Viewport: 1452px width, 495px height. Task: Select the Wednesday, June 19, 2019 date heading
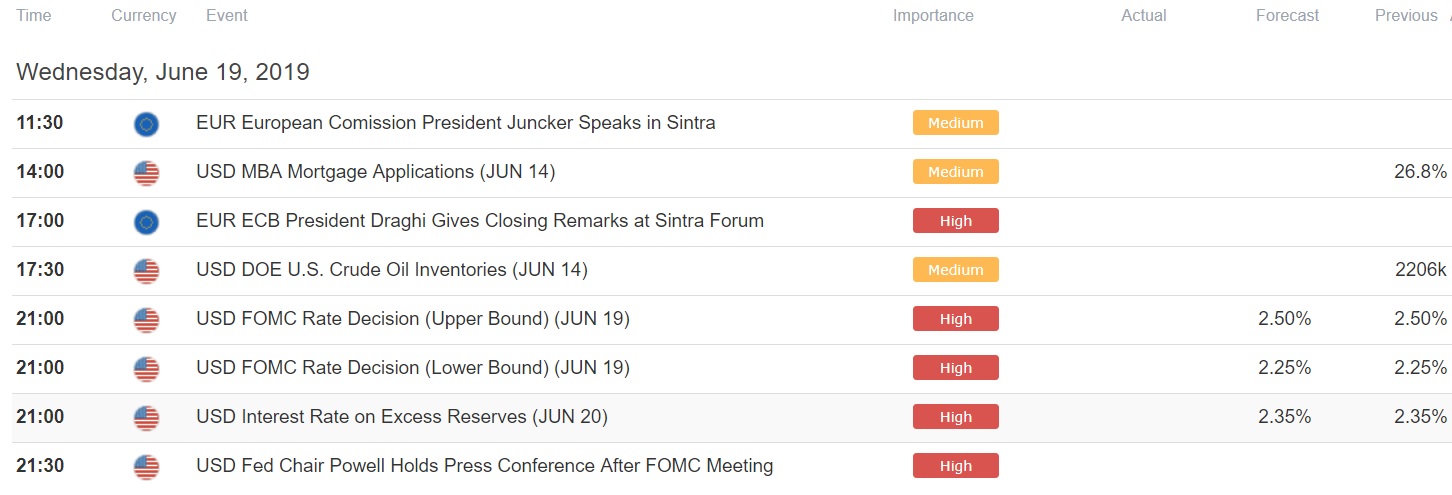point(163,72)
